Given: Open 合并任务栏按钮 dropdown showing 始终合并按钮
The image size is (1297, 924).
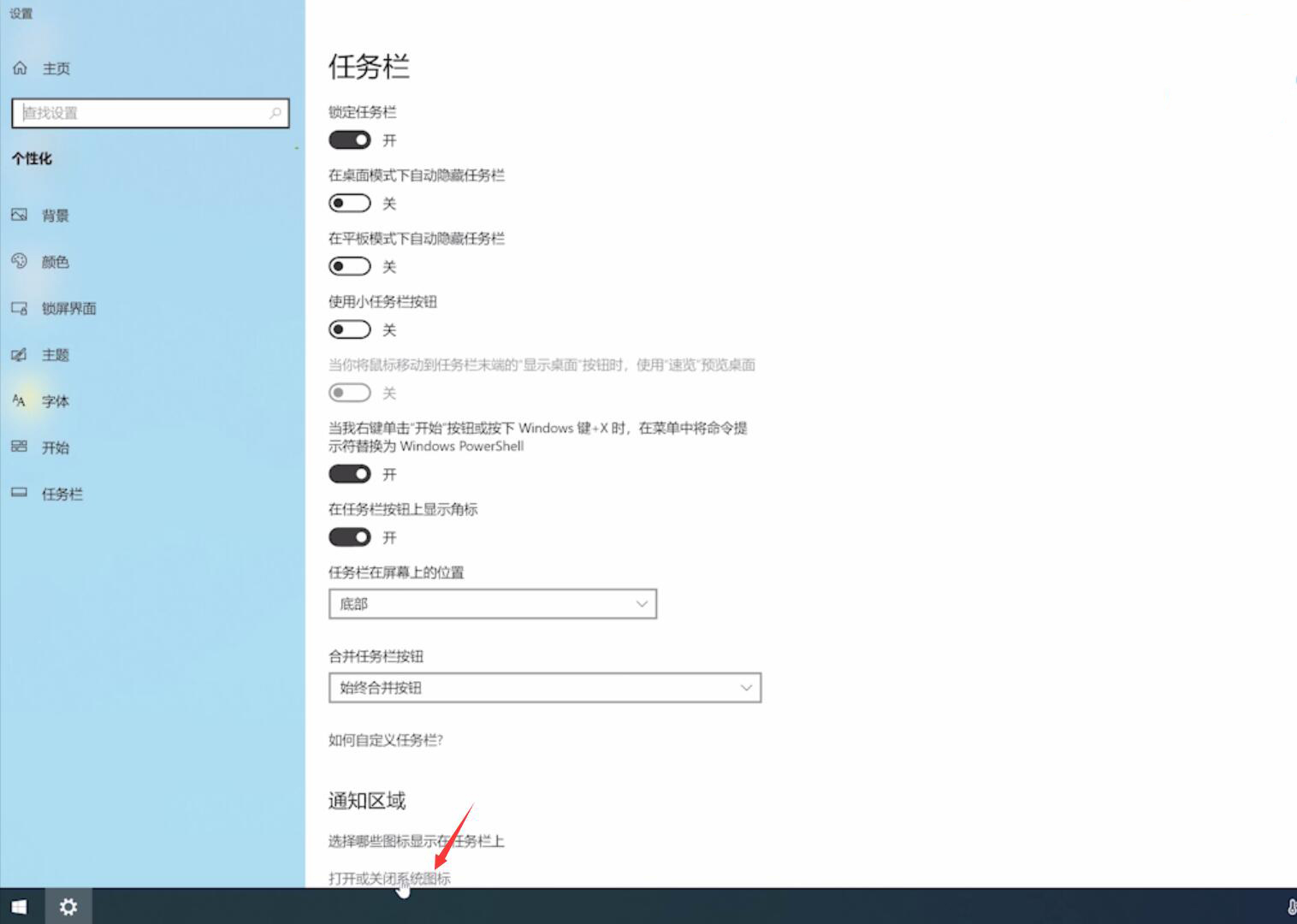Looking at the screenshot, I should (545, 688).
